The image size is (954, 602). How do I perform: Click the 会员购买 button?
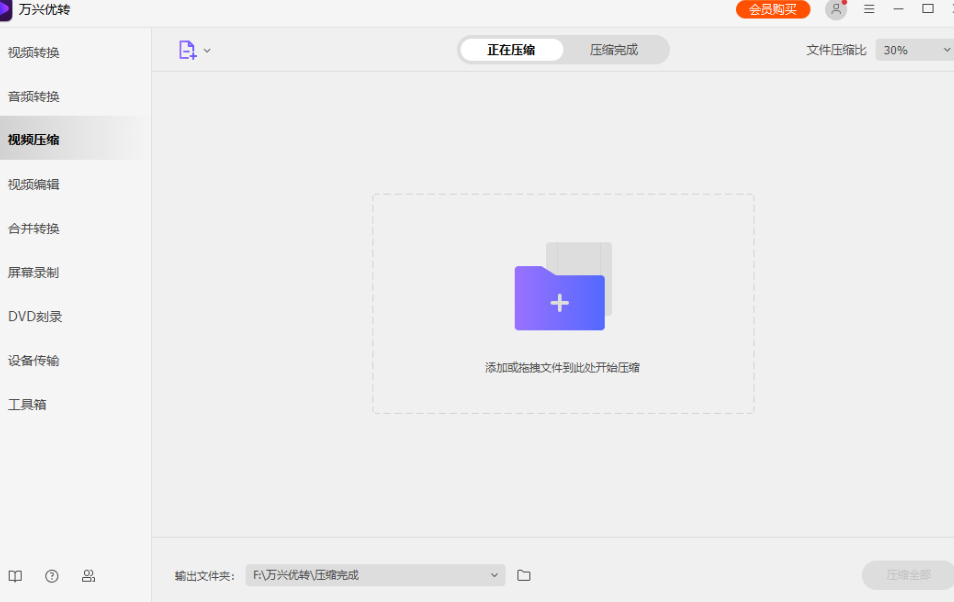[x=773, y=10]
